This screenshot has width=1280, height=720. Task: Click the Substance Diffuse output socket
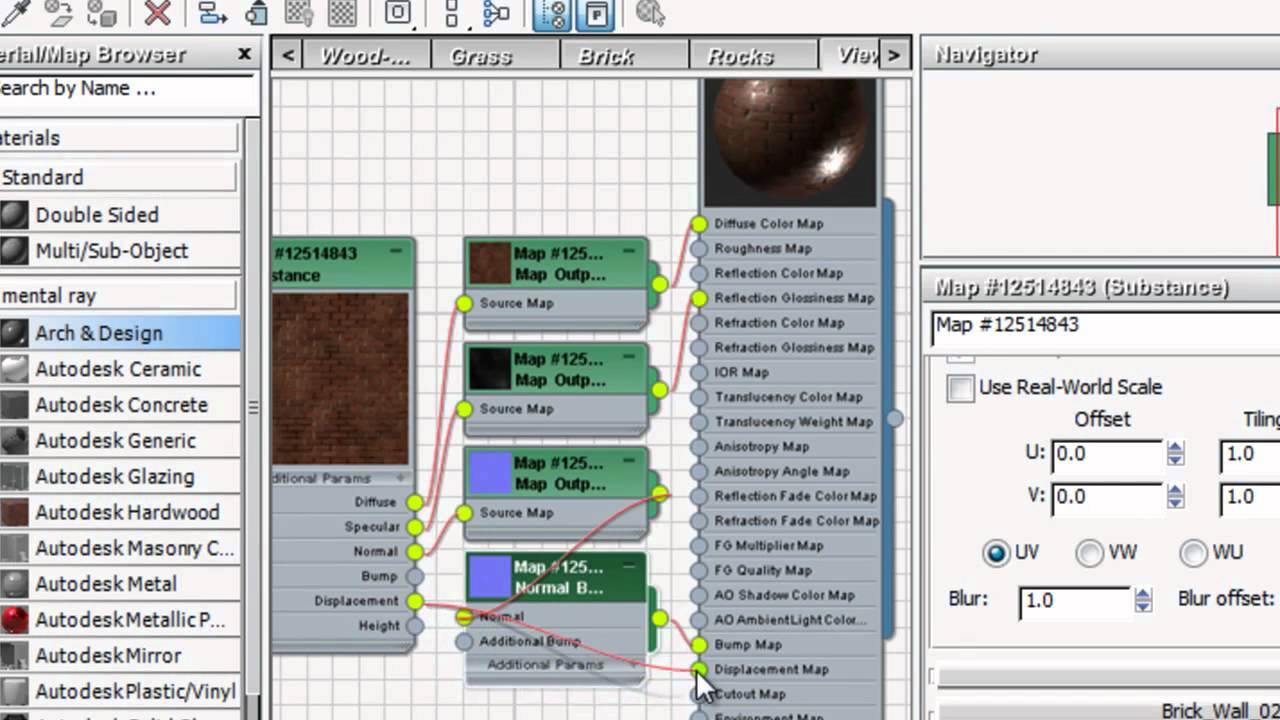point(414,502)
